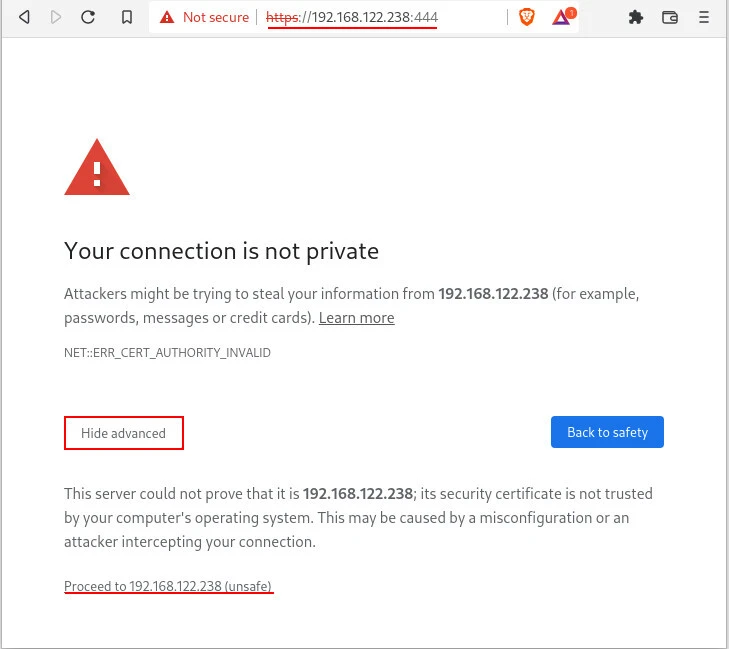Open the Brave Rewards triangle icon
The width and height of the screenshot is (729, 649).
(x=561, y=17)
